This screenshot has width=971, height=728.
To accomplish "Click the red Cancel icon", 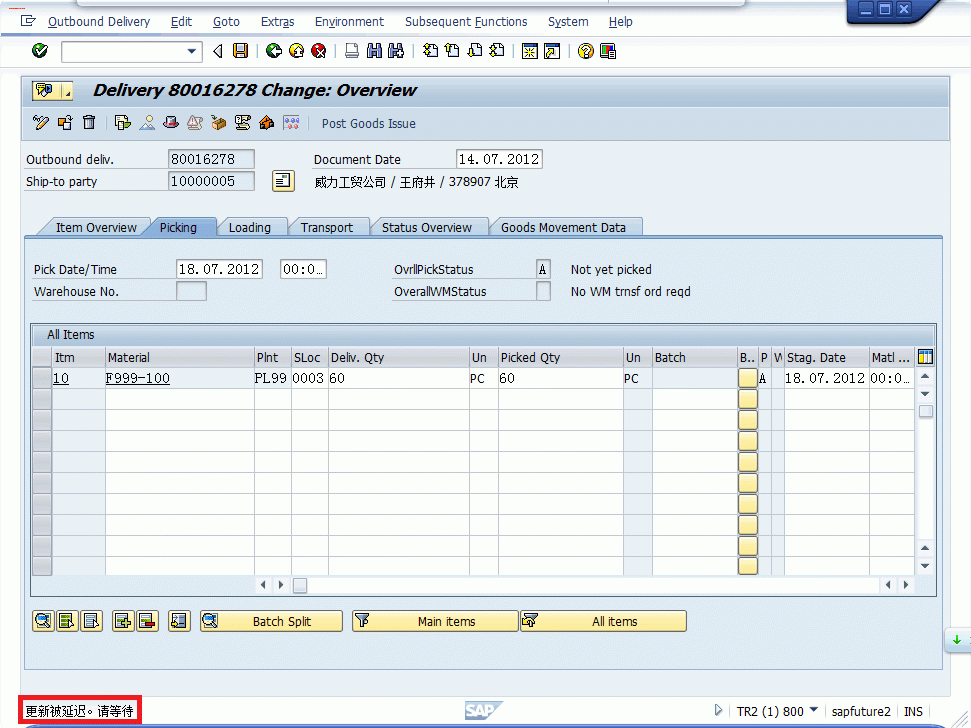I will 319,51.
